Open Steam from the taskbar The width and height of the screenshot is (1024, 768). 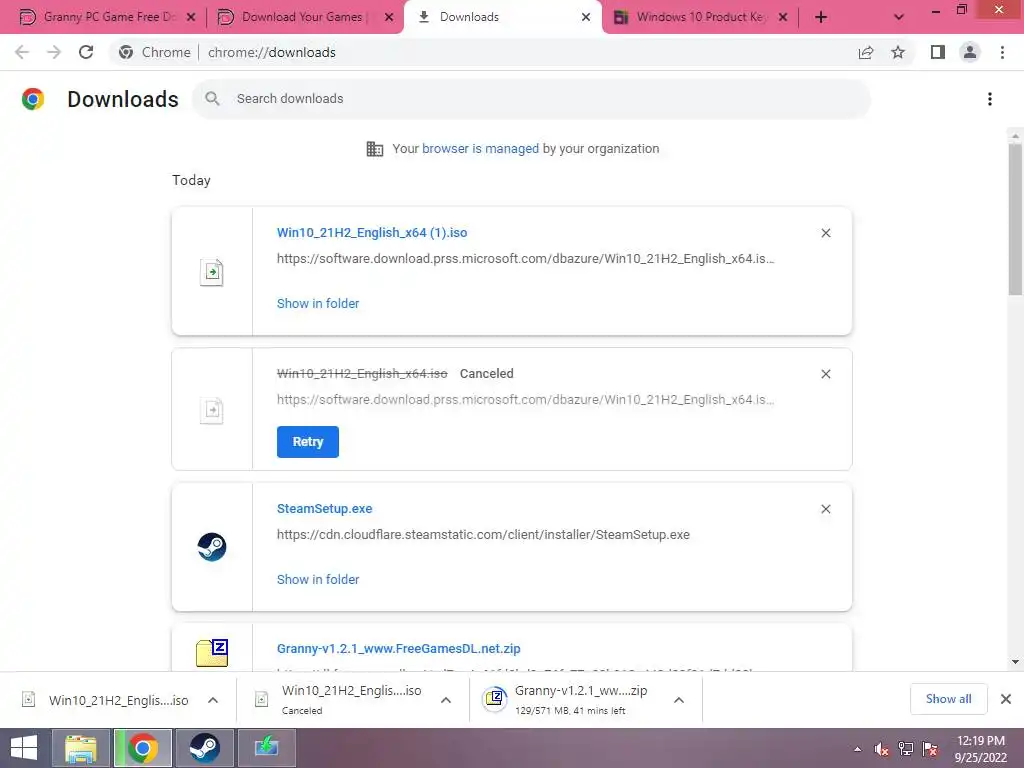pos(204,748)
